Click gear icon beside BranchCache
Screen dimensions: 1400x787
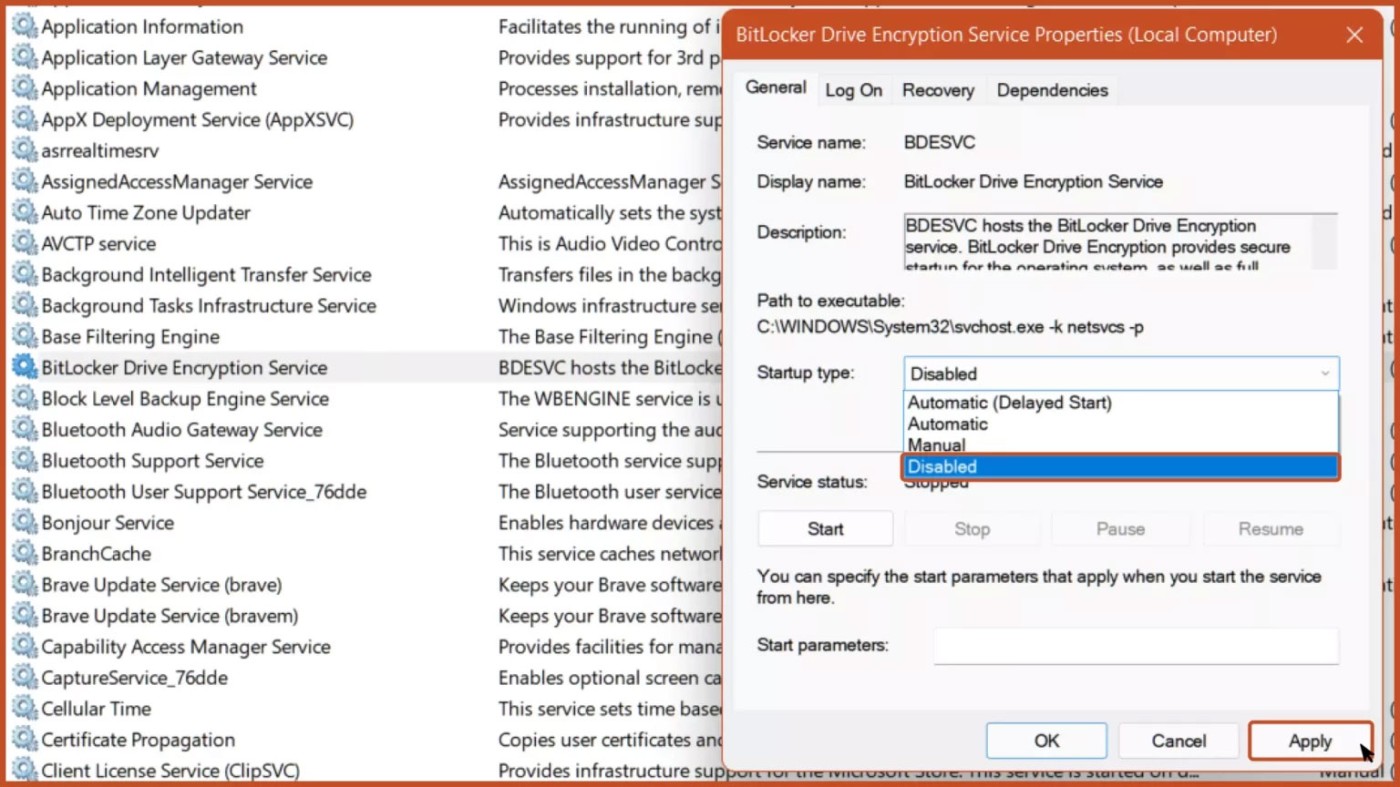(24, 553)
